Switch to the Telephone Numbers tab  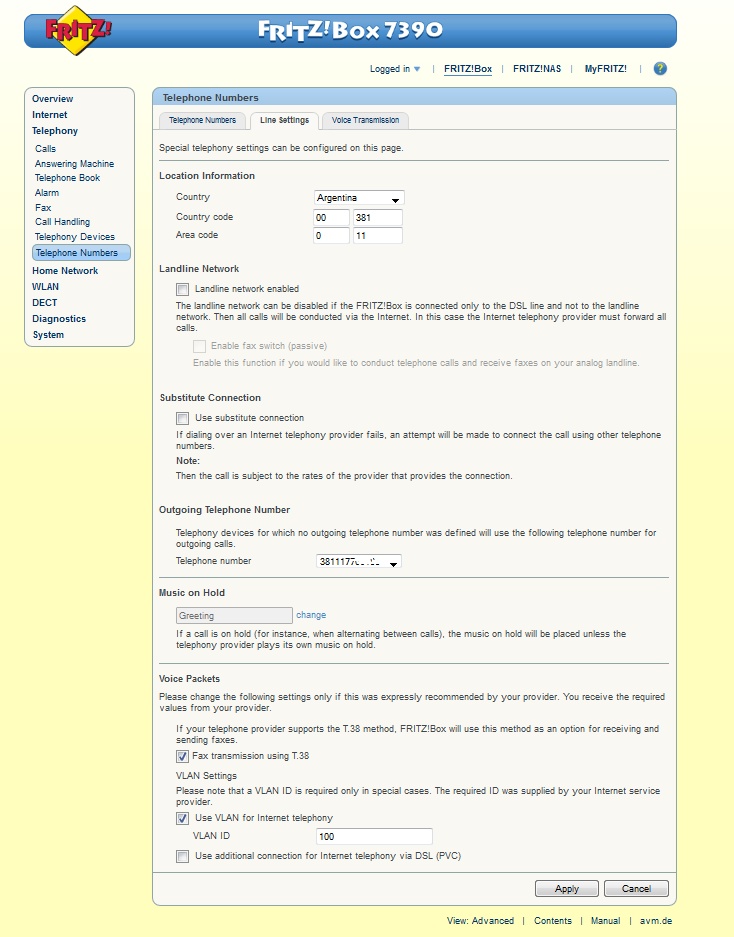[202, 121]
